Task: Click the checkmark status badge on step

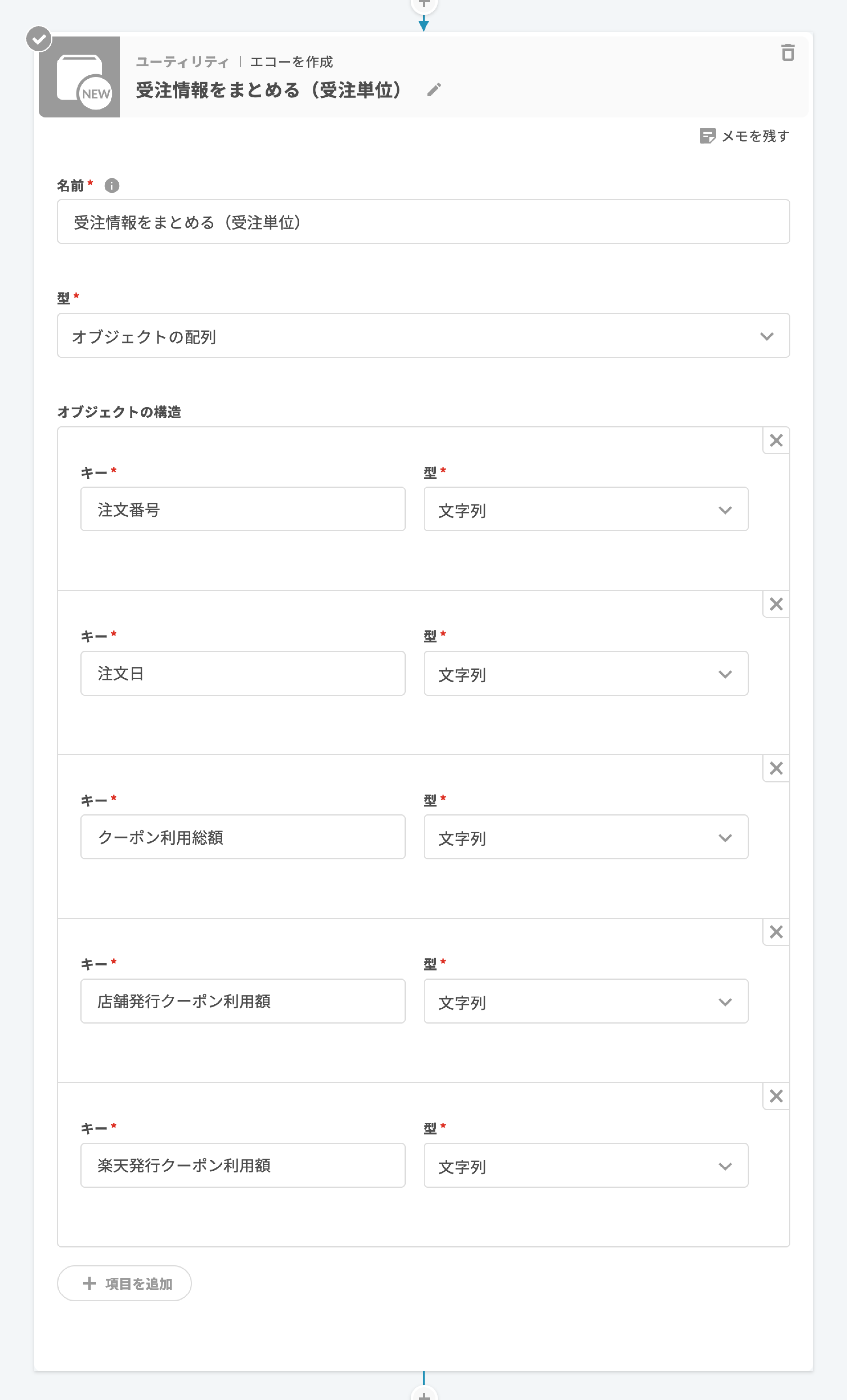Action: (39, 39)
